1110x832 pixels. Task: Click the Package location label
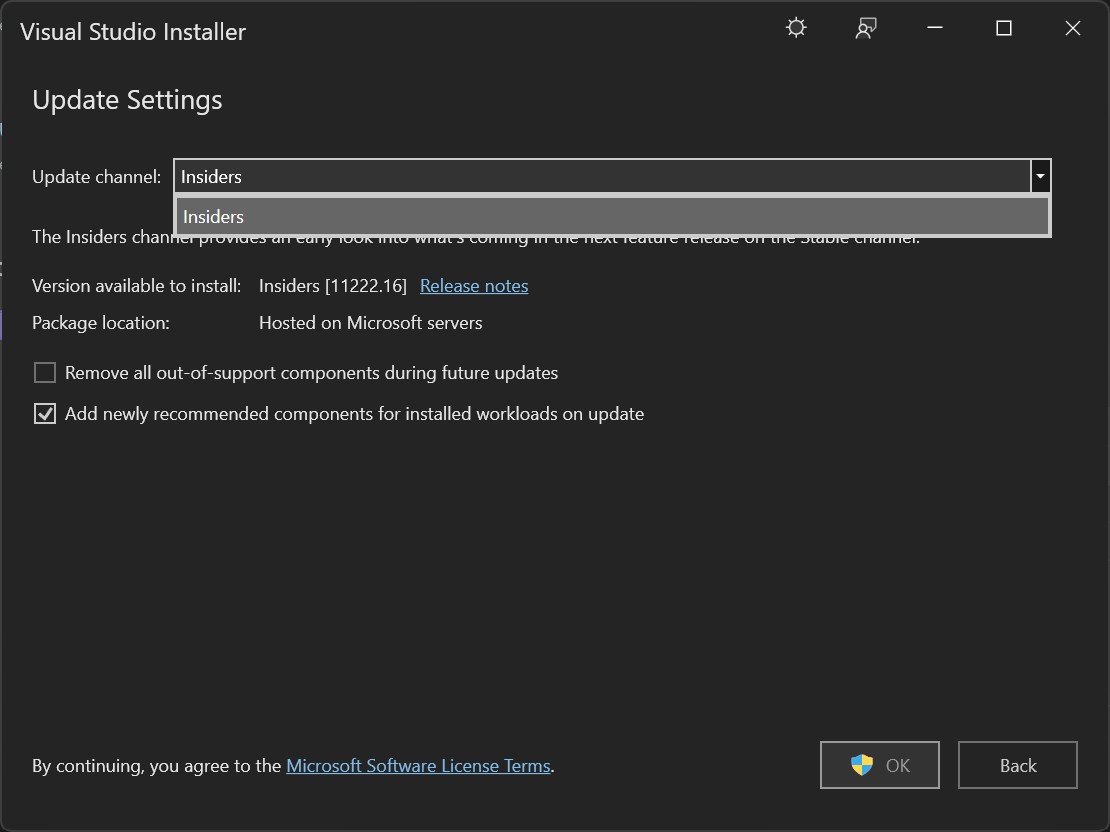pyautogui.click(x=101, y=323)
